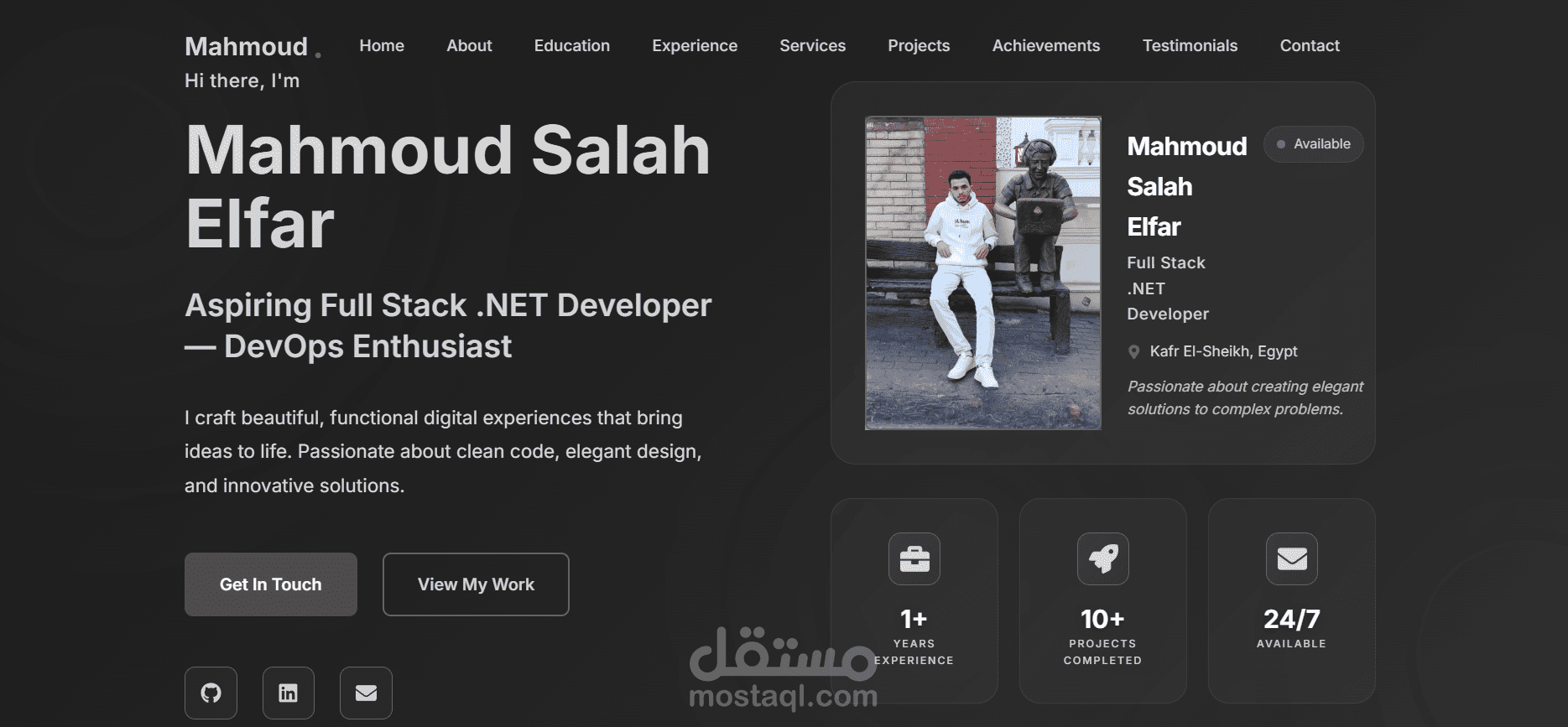Click the Available status badge
The width and height of the screenshot is (1568, 727).
click(x=1314, y=144)
